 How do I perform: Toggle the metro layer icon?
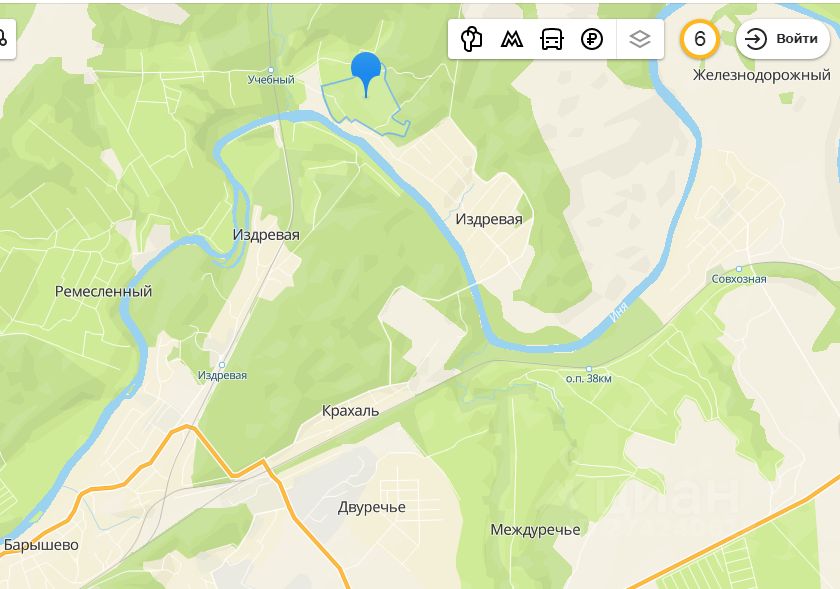[512, 39]
